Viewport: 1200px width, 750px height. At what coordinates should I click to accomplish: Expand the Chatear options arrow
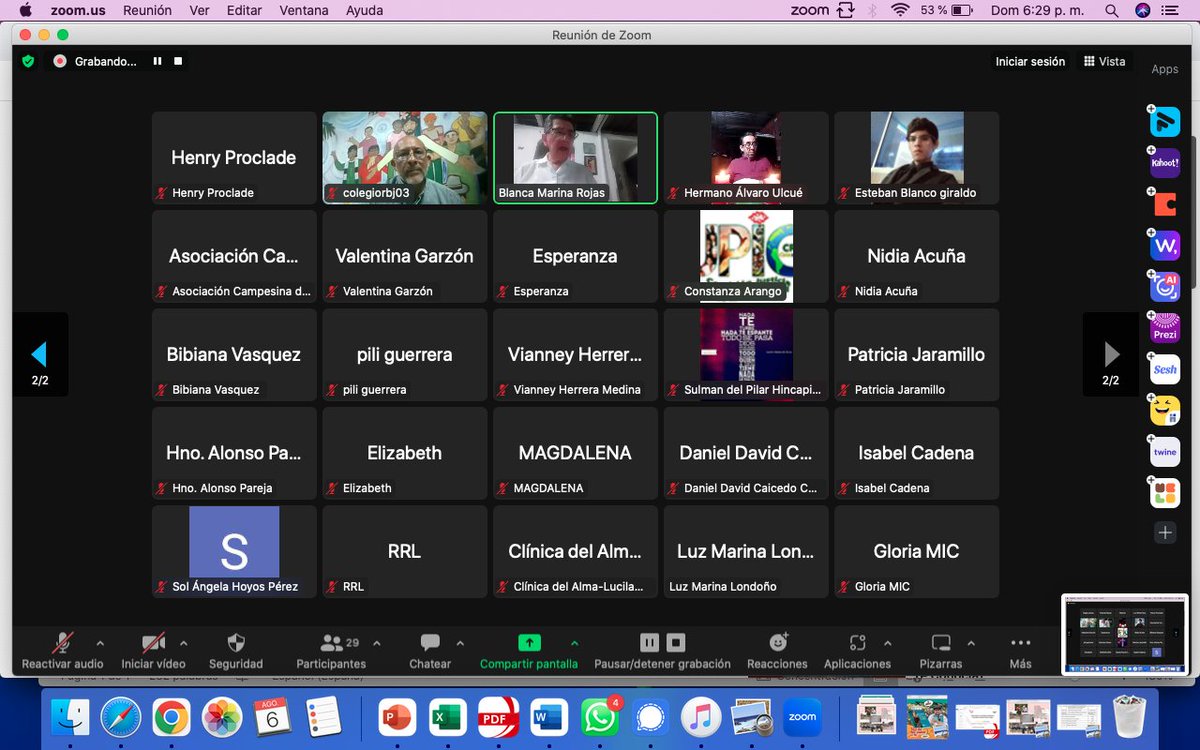coord(460,643)
